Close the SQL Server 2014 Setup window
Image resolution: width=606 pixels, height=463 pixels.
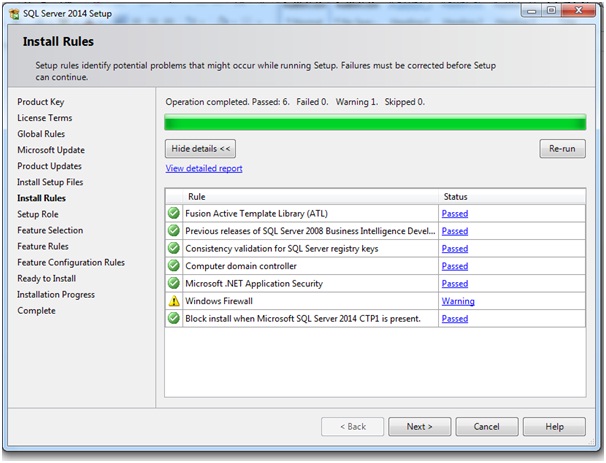578,11
